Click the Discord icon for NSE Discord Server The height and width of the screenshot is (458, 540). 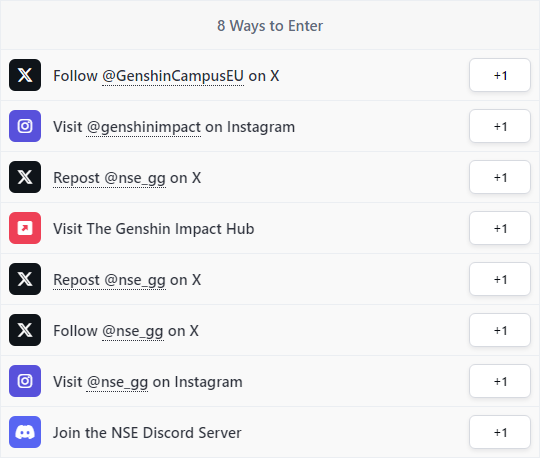coord(25,432)
